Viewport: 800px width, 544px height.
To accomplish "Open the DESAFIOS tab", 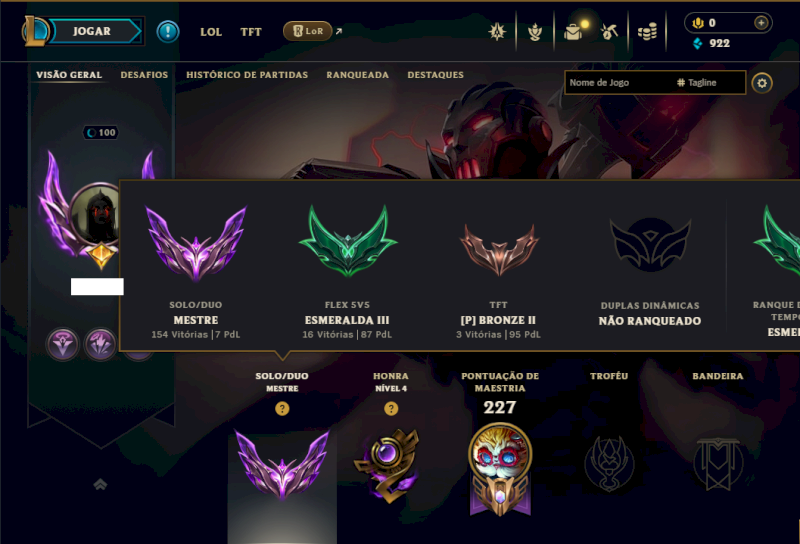I will [144, 75].
